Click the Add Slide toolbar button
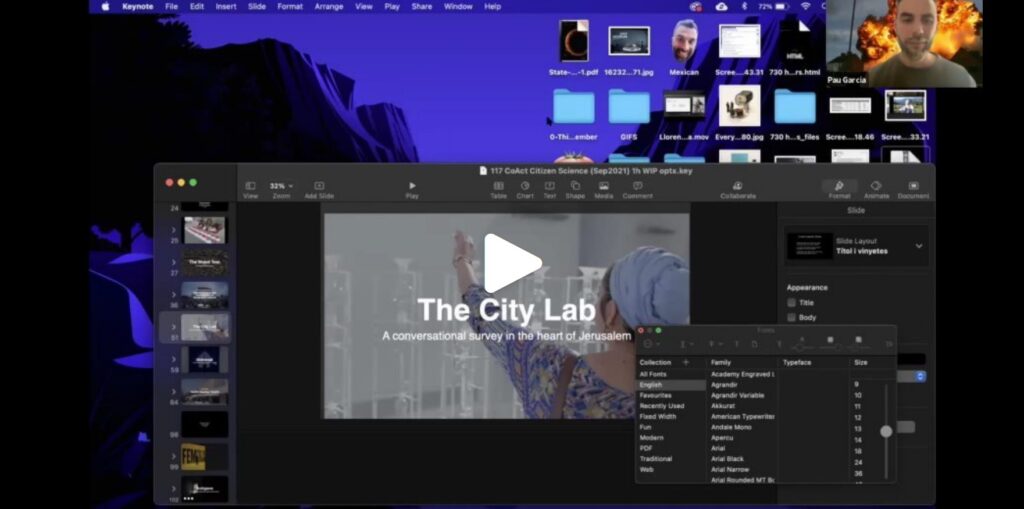The width and height of the screenshot is (1024, 509). pos(319,186)
